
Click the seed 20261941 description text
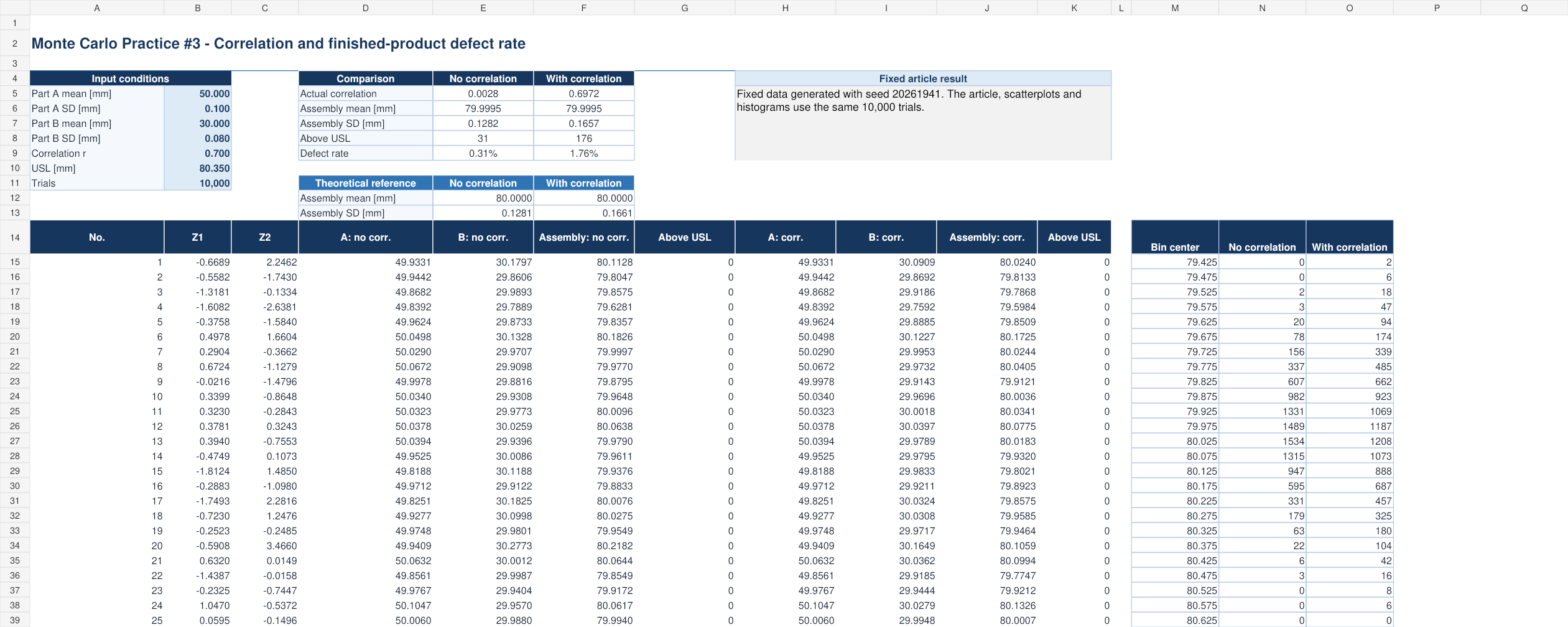click(909, 100)
